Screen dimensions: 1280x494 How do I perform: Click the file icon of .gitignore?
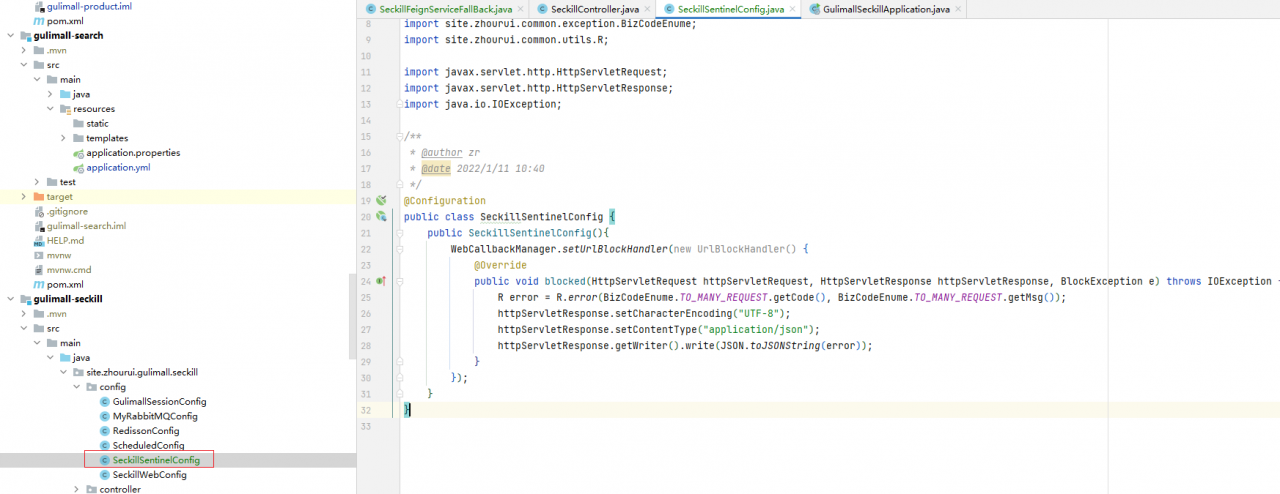click(x=39, y=211)
